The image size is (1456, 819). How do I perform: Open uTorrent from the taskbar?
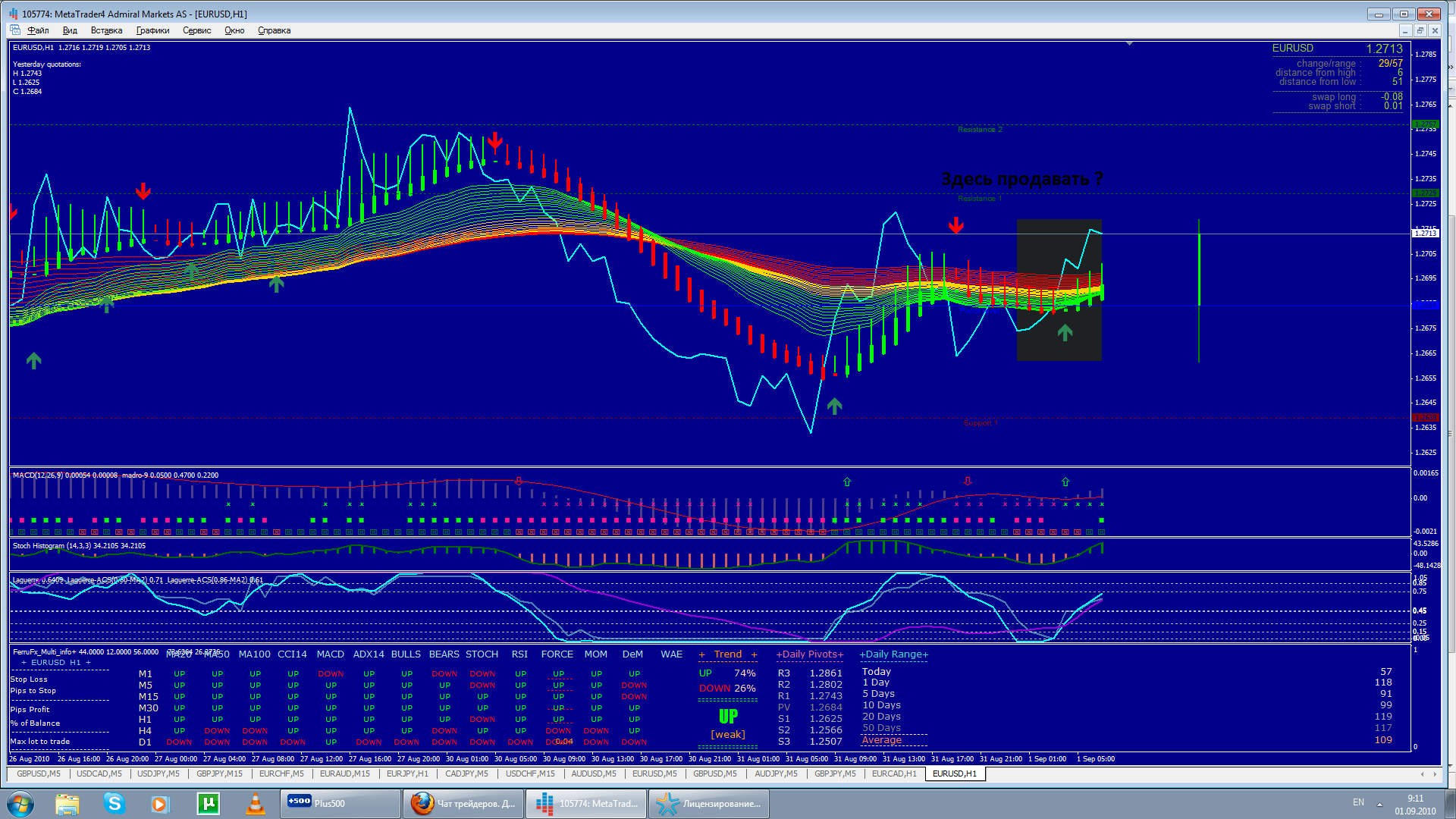coord(208,803)
